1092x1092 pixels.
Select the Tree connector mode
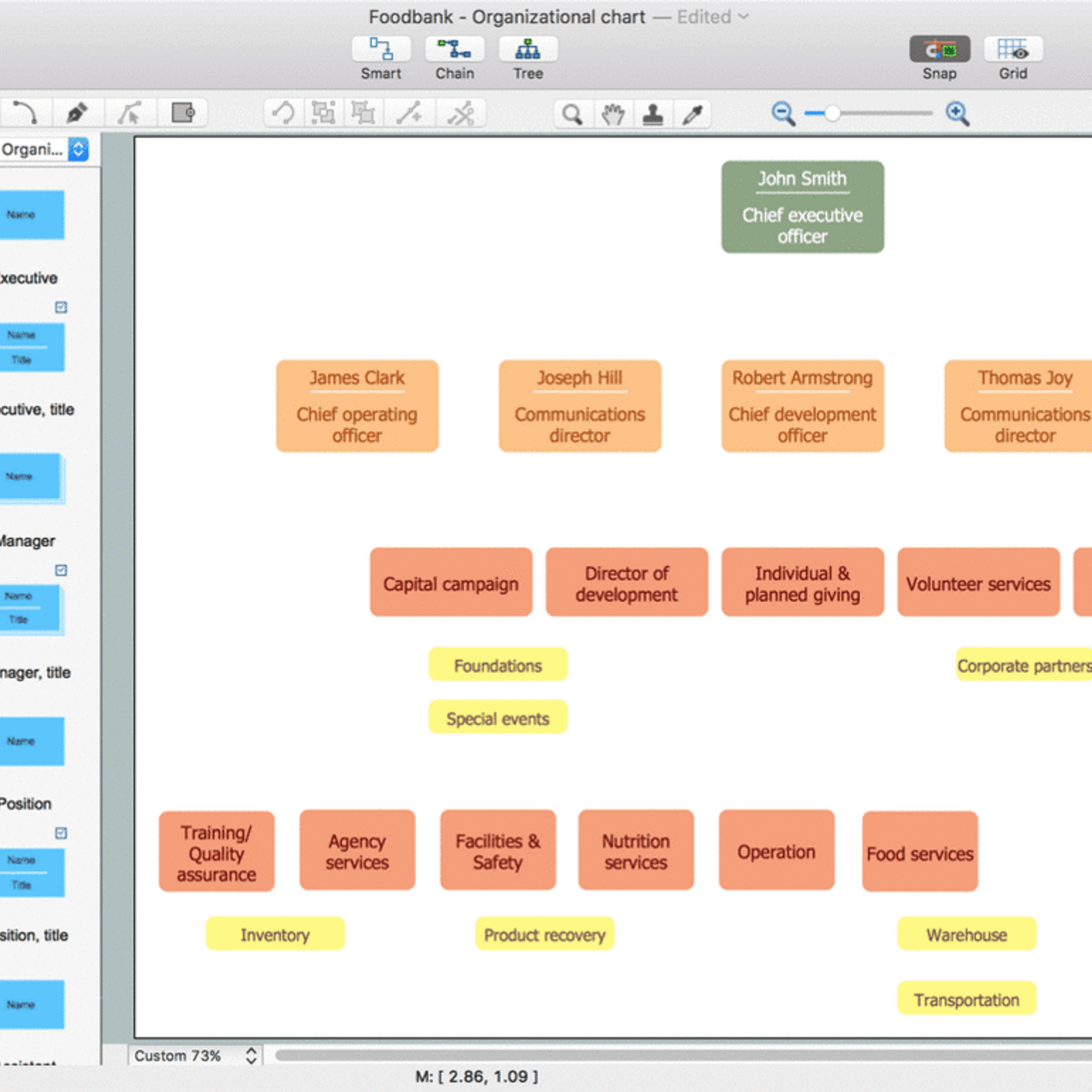coord(528,50)
